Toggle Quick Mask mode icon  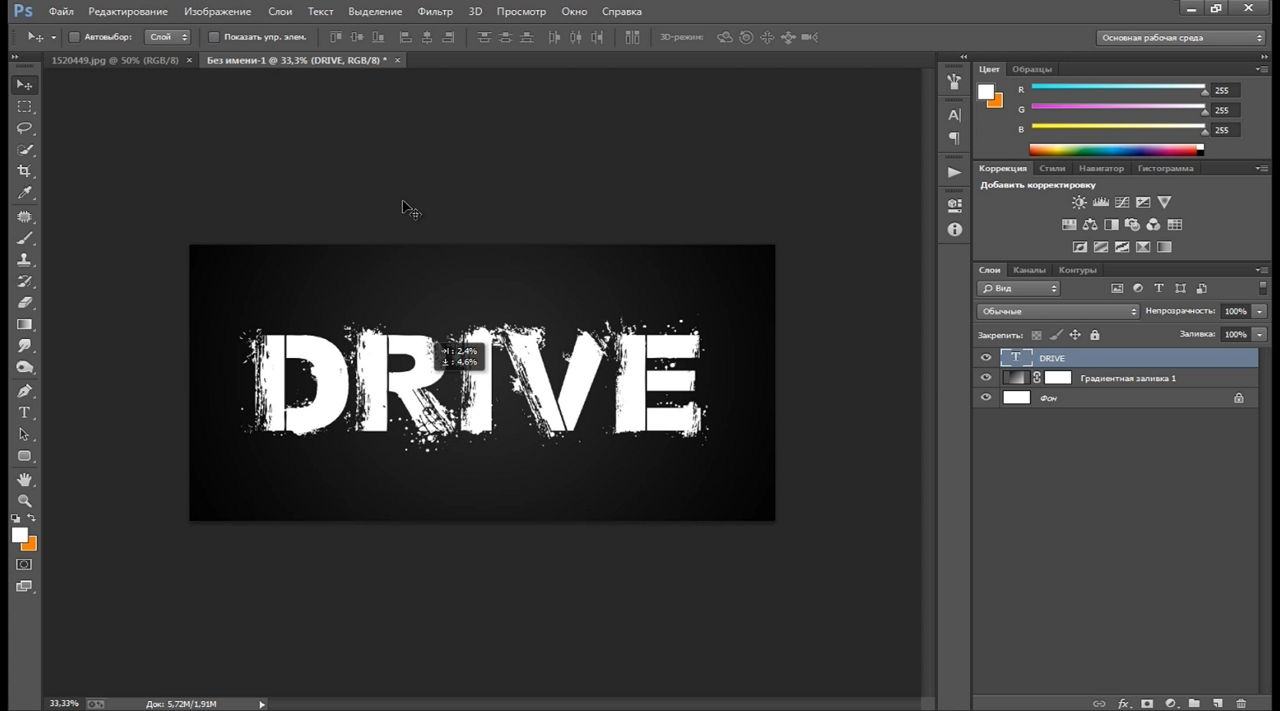click(24, 565)
